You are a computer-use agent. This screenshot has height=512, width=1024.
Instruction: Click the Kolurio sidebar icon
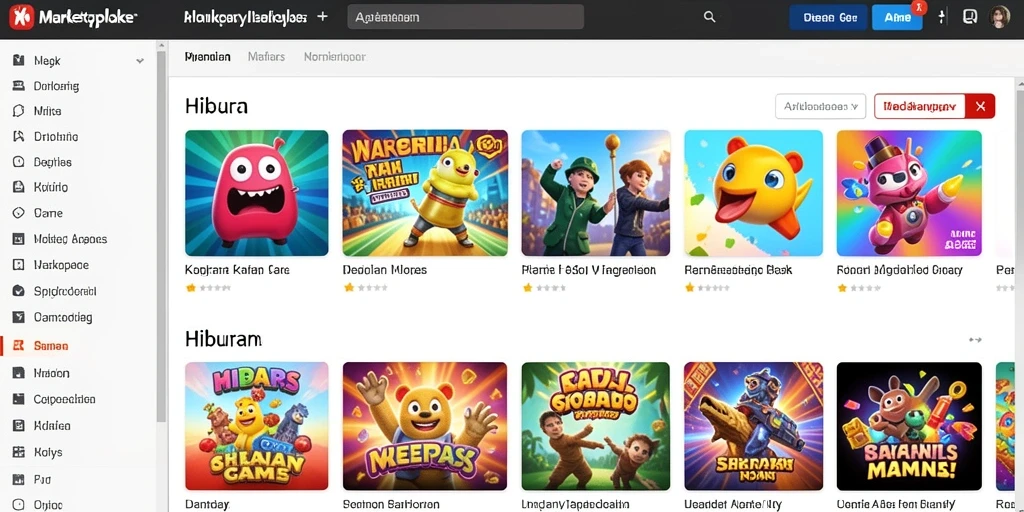(x=19, y=187)
